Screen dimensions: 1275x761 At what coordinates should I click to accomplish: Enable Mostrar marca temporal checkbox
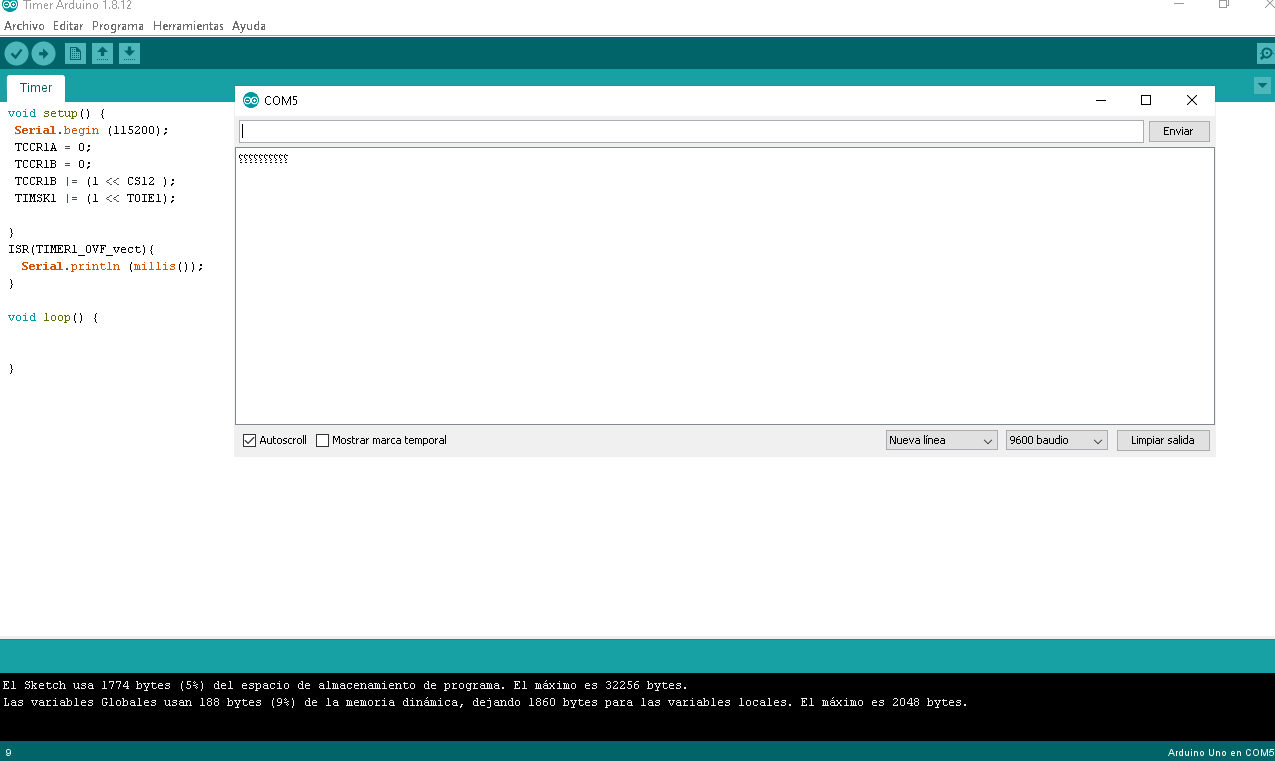point(322,440)
